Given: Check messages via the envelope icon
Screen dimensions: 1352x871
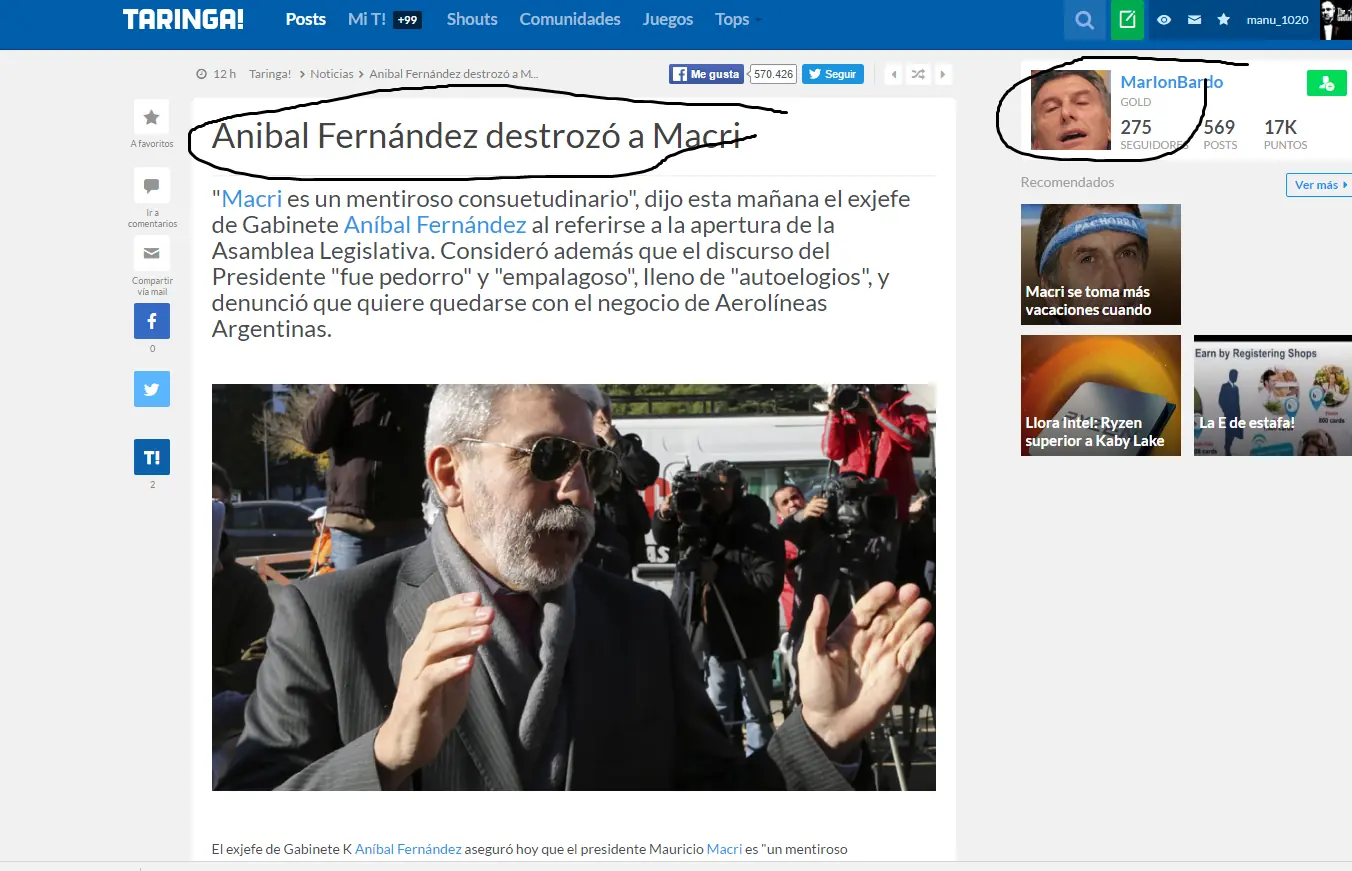Looking at the screenshot, I should [x=1193, y=19].
